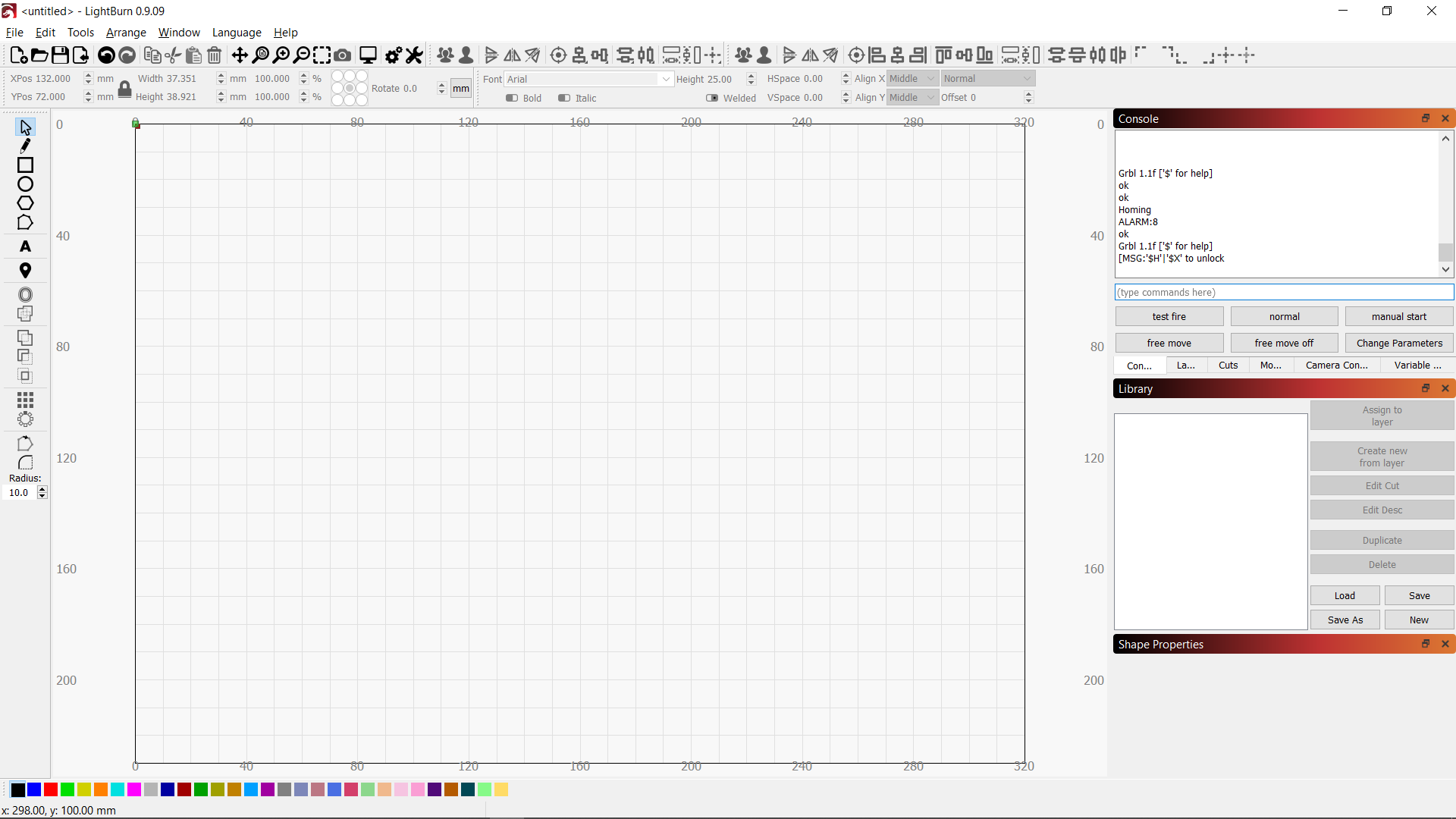The width and height of the screenshot is (1456, 819).
Task: Click the Radius corner tool icon
Action: pyautogui.click(x=25, y=463)
